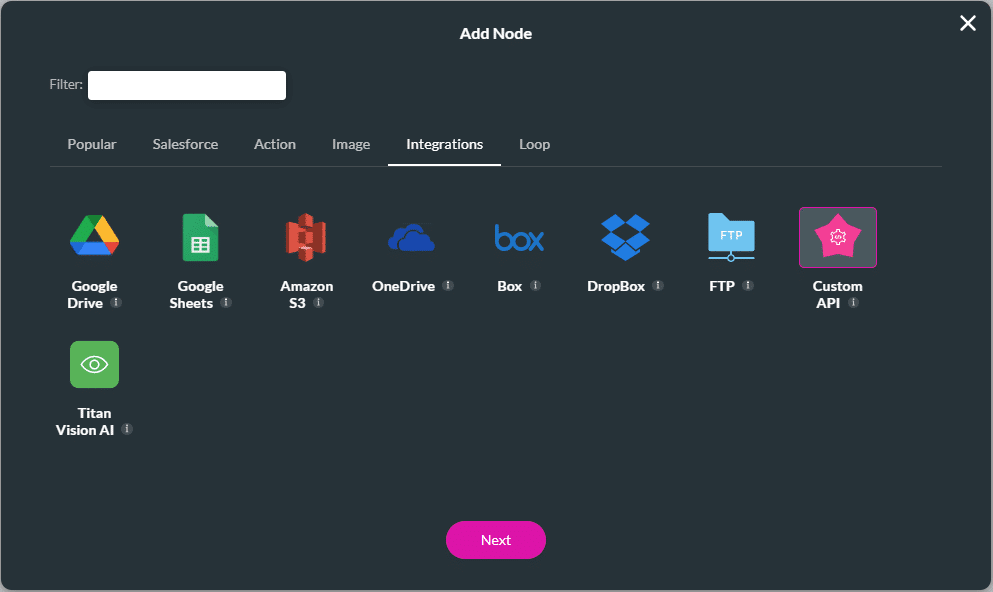
Task: Select the Custom API node
Action: coord(837,237)
